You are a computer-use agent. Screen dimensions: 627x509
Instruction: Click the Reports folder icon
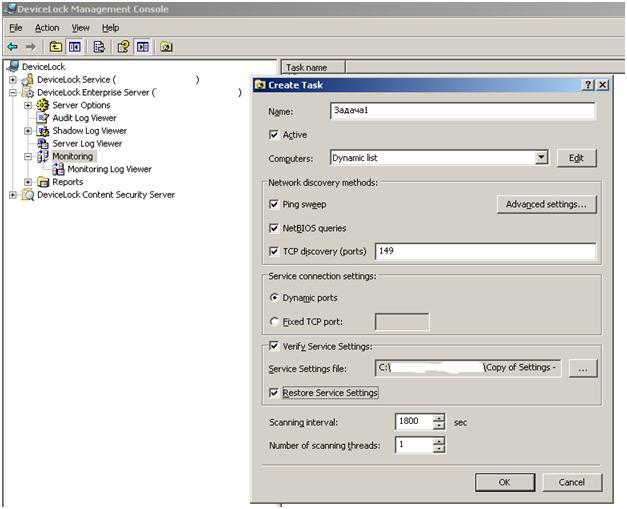(x=43, y=182)
